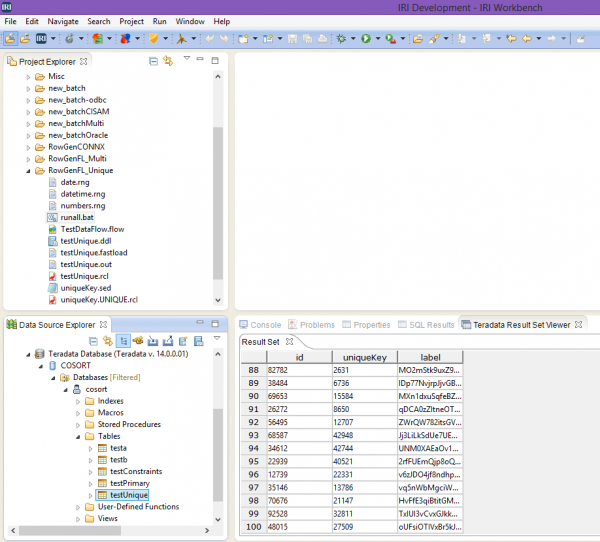
Task: Click the globe wizard toolbar icon
Action: (x=69, y=38)
